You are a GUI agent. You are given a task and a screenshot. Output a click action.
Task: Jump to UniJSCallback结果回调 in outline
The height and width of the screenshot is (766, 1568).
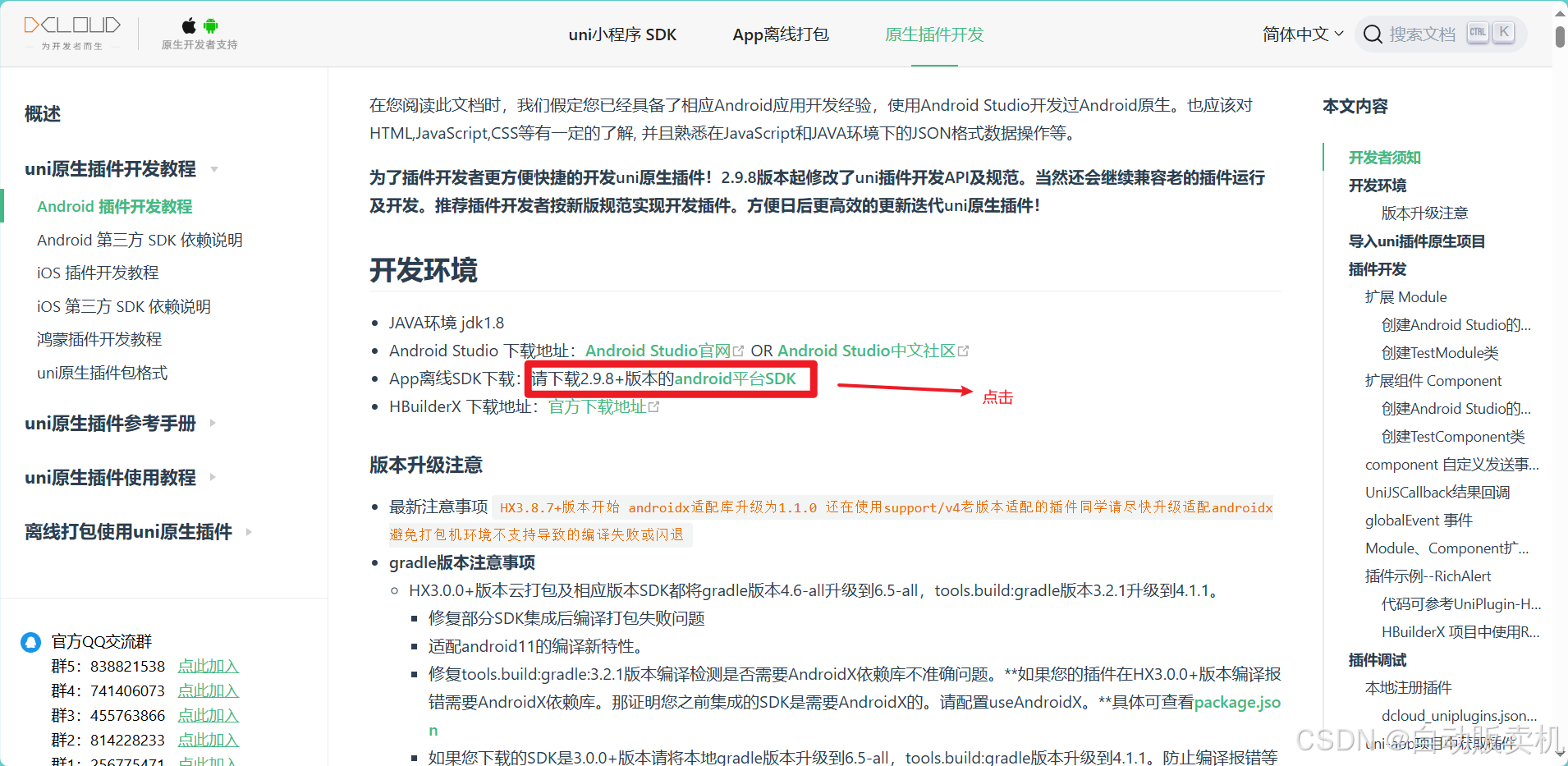tap(1437, 493)
